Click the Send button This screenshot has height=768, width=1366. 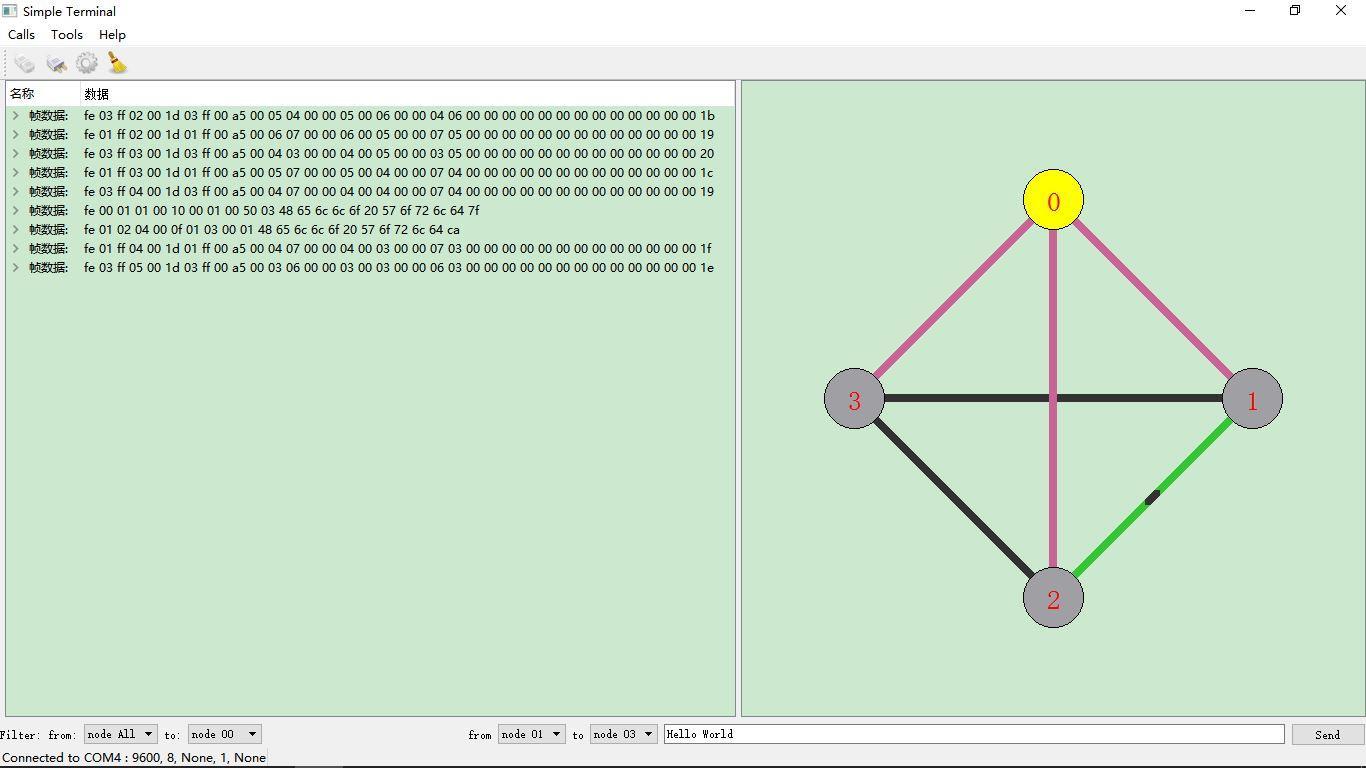1328,734
